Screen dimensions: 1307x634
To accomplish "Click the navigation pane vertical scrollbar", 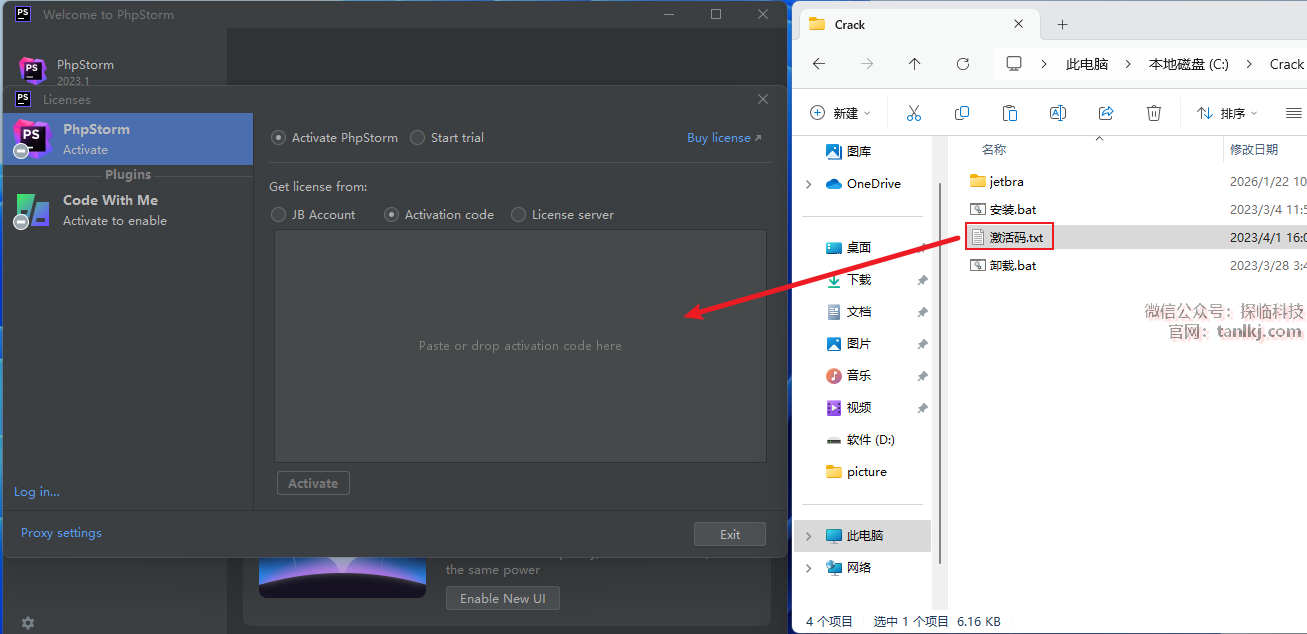I will coord(938,300).
